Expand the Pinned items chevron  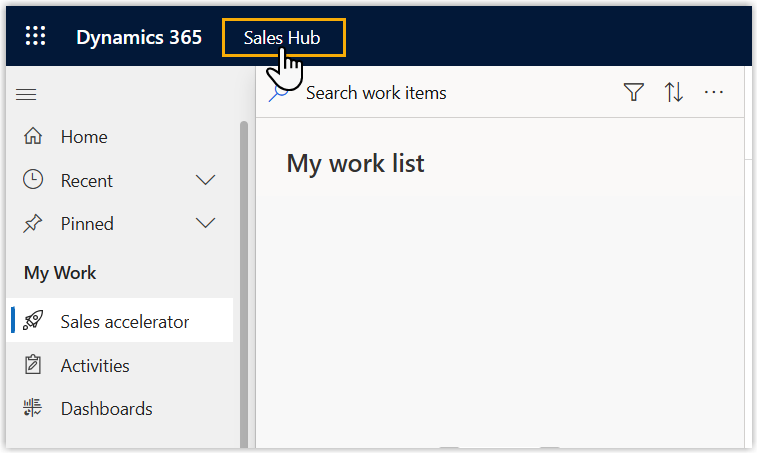pos(205,223)
